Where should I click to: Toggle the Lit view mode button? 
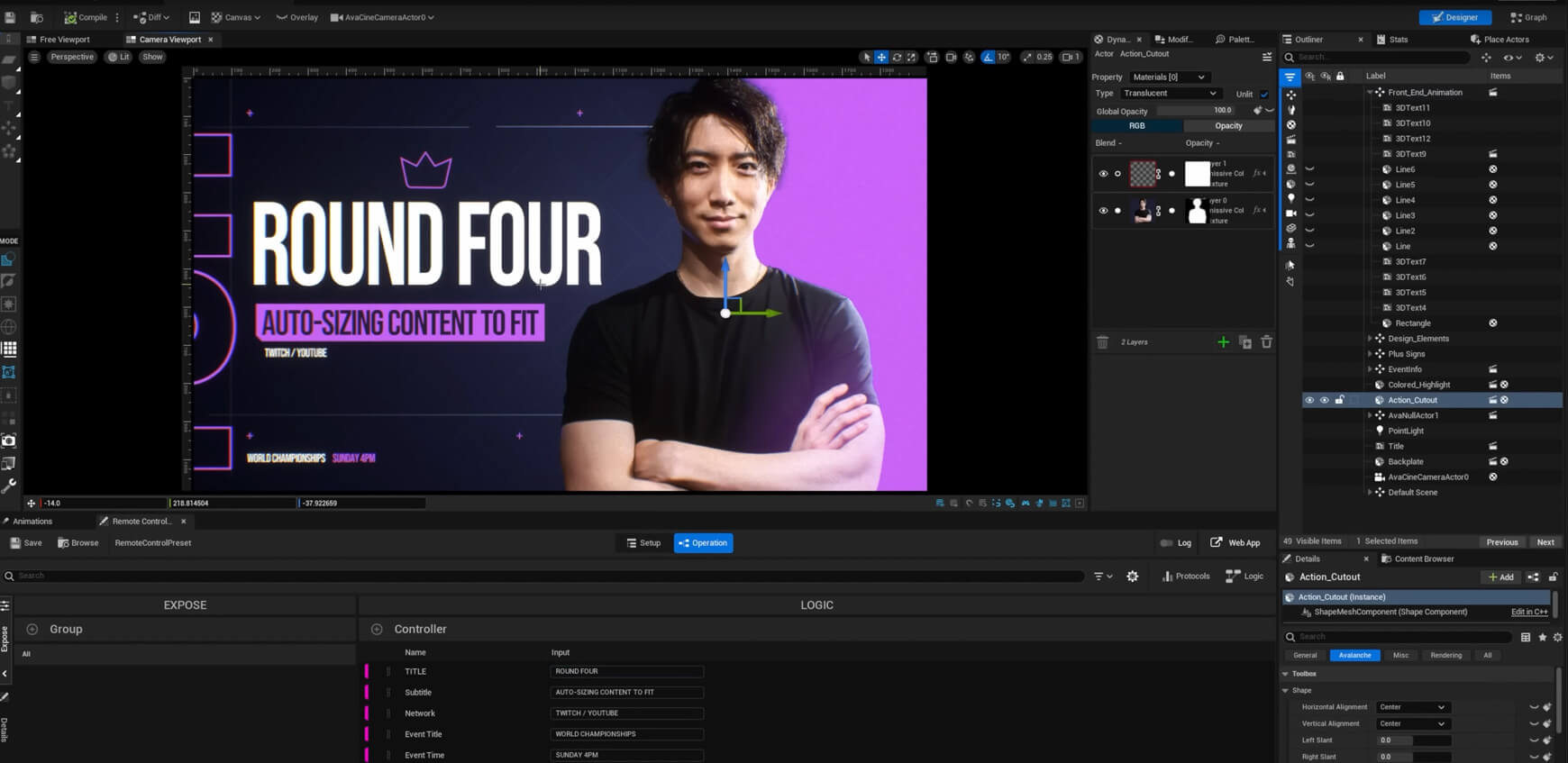(x=118, y=57)
